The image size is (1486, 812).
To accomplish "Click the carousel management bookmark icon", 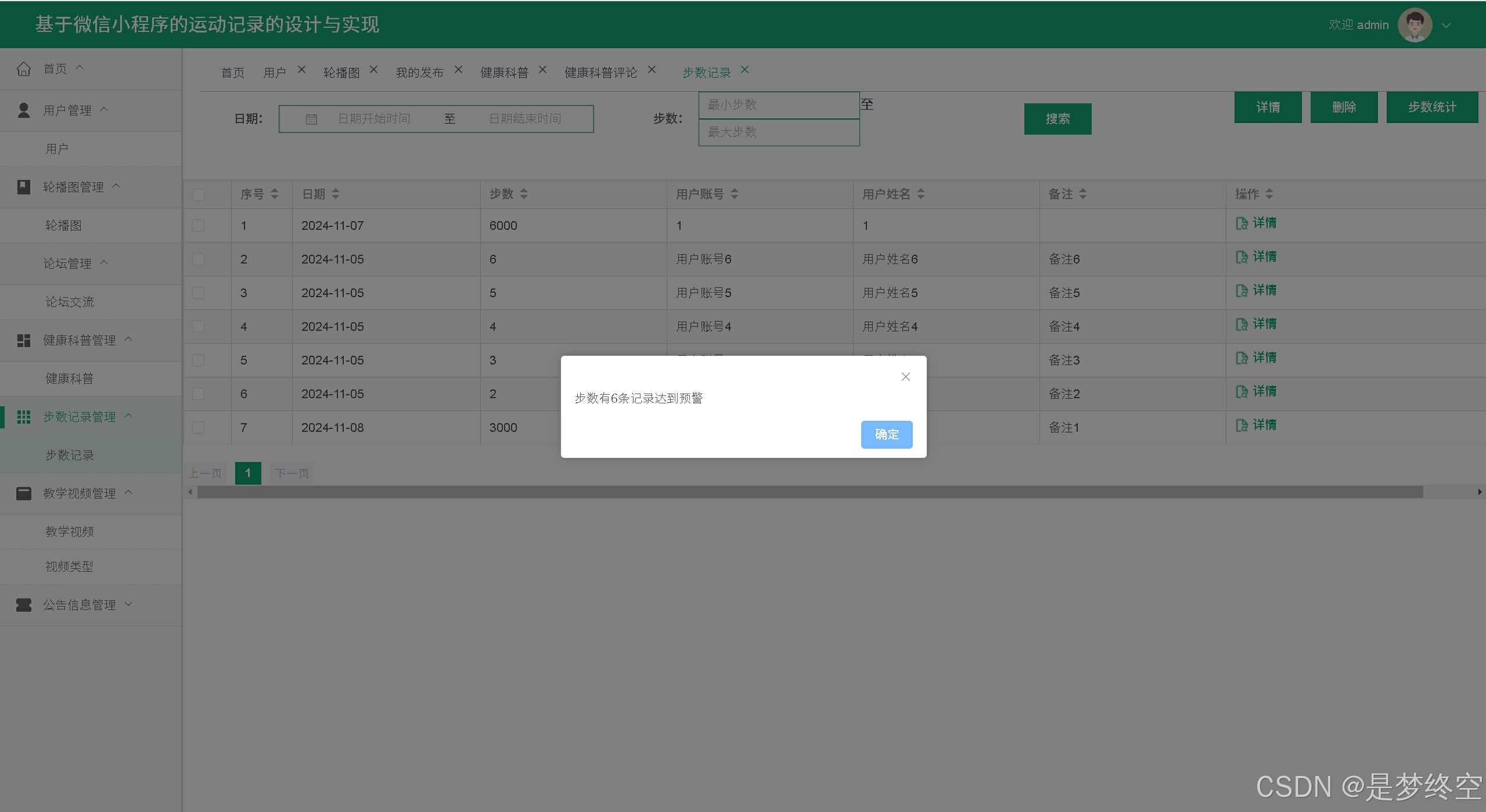I will click(x=24, y=187).
